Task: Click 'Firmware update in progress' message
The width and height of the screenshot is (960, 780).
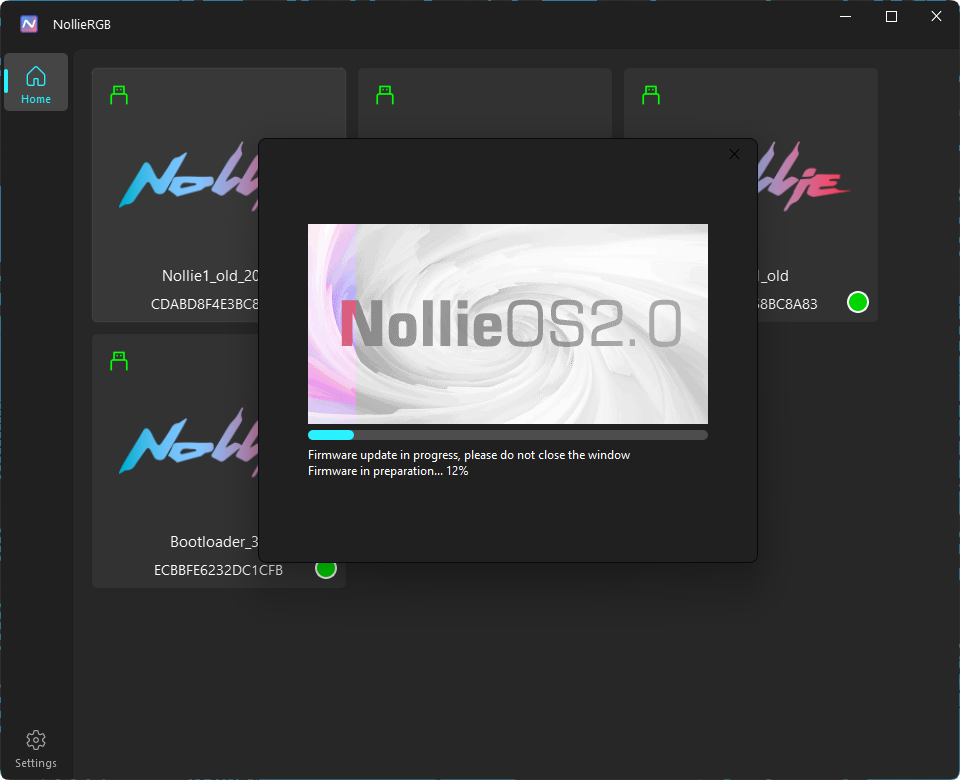Action: coord(469,455)
